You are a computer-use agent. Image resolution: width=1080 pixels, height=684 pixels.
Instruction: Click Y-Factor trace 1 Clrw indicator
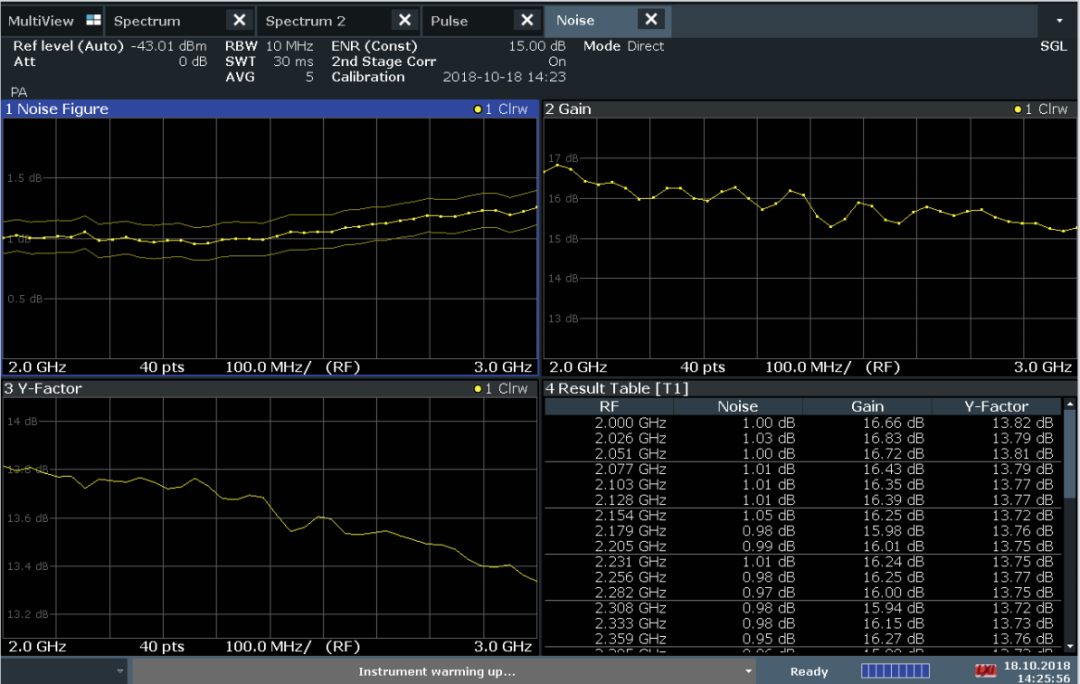click(x=500, y=388)
